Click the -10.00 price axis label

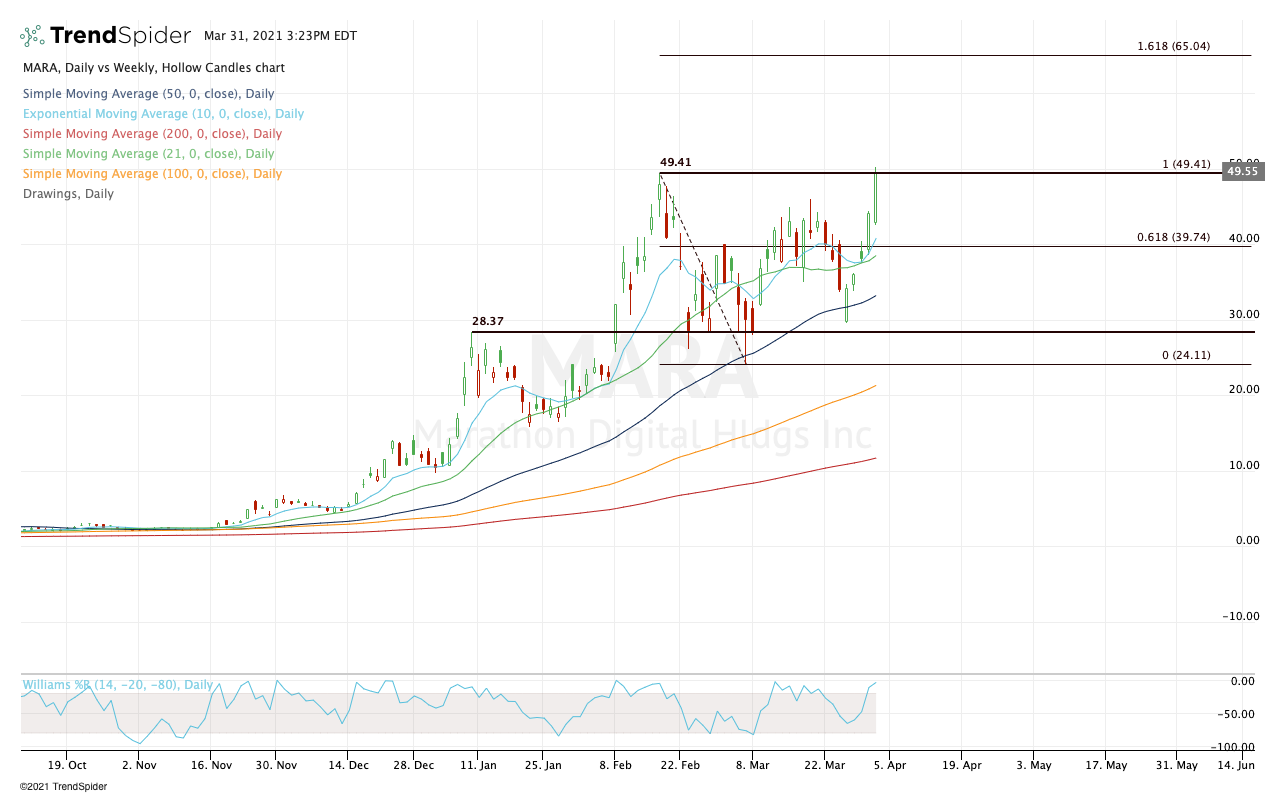(x=1241, y=617)
